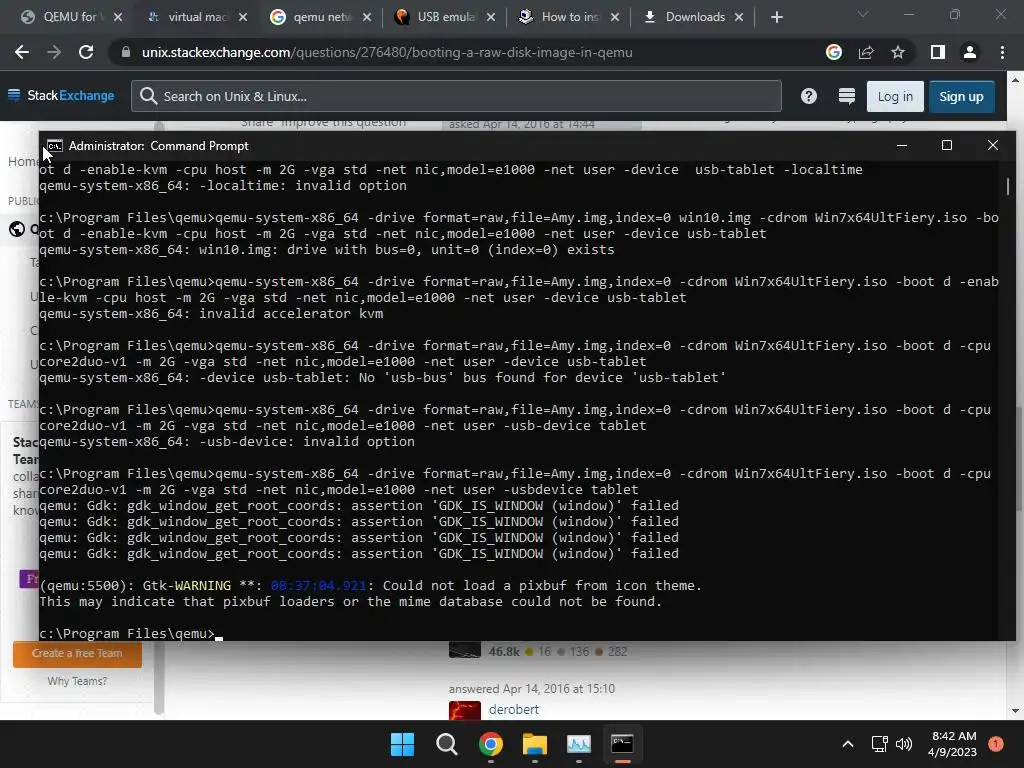Open the Windows Start menu
The height and width of the screenshot is (768, 1024).
click(402, 744)
